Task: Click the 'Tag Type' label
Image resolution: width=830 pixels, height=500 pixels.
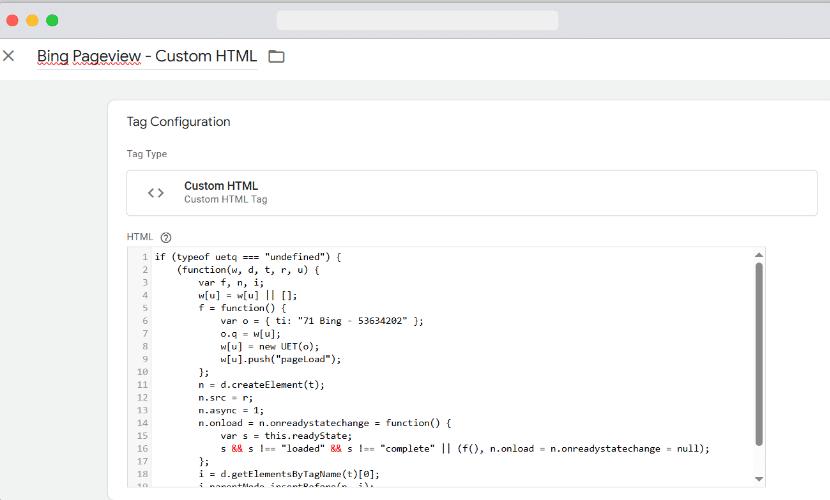Action: pyautogui.click(x=147, y=154)
